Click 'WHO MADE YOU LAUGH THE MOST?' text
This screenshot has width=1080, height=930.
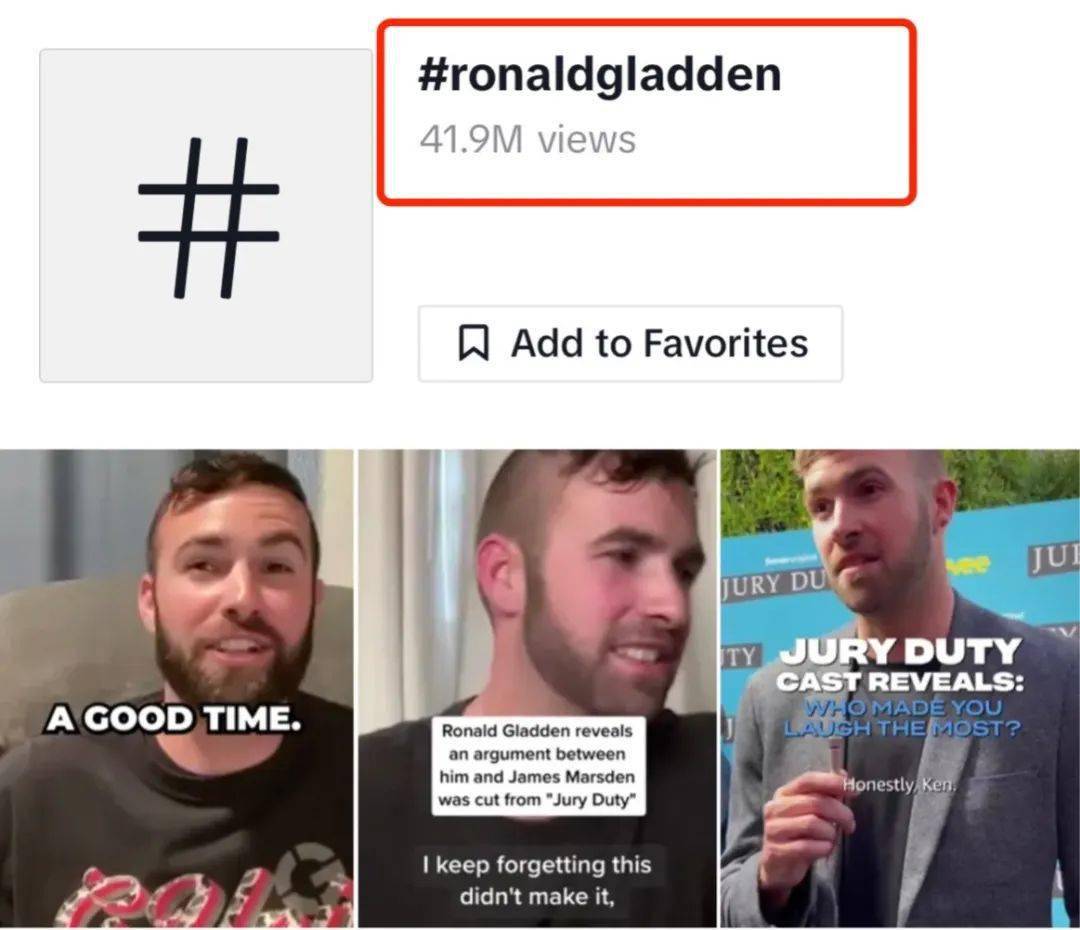click(x=902, y=718)
